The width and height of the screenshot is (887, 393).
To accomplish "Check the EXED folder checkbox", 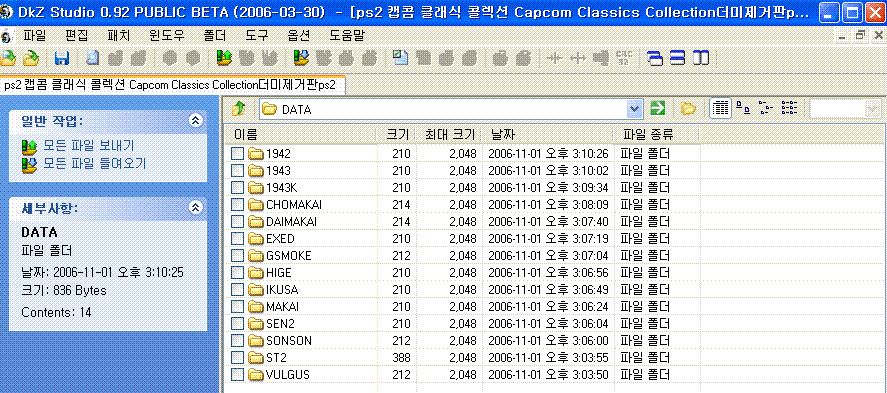I will 238,239.
